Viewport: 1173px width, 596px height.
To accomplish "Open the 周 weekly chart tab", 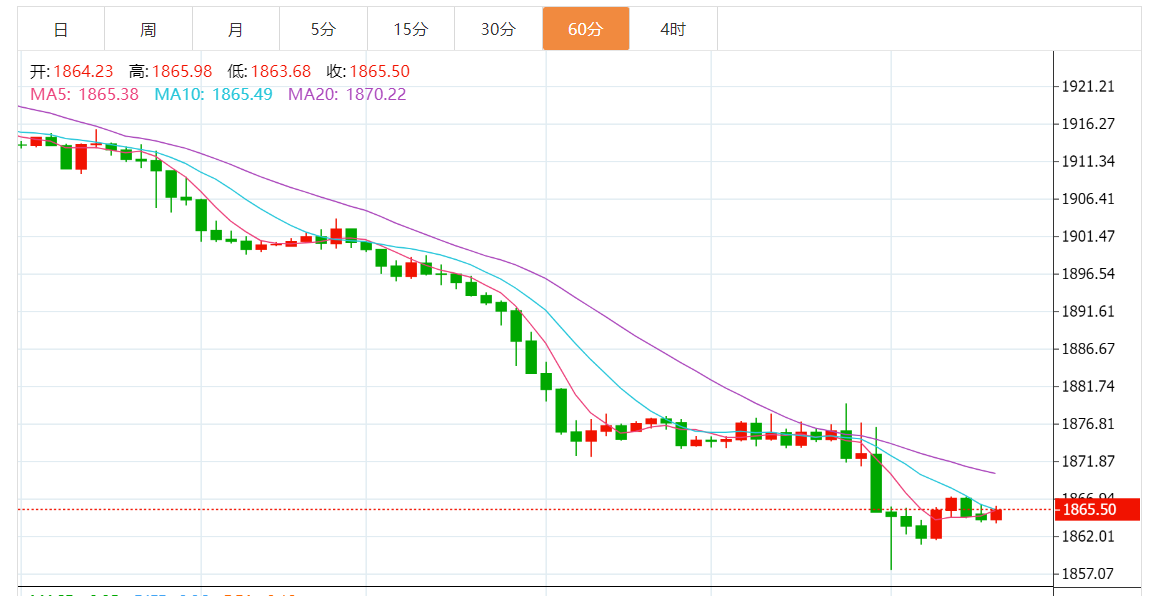I will click(148, 29).
